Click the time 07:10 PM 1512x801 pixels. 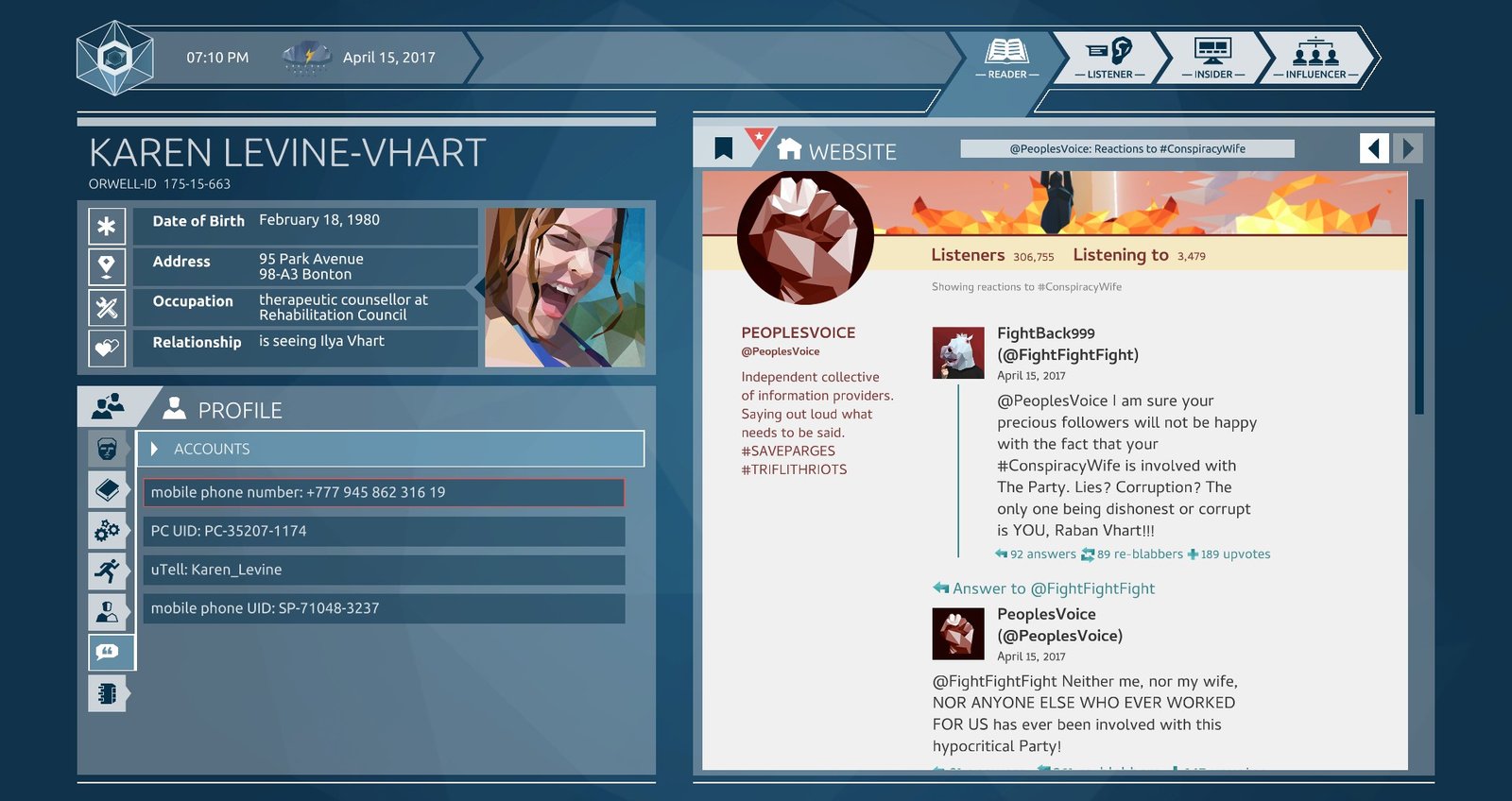coord(217,58)
